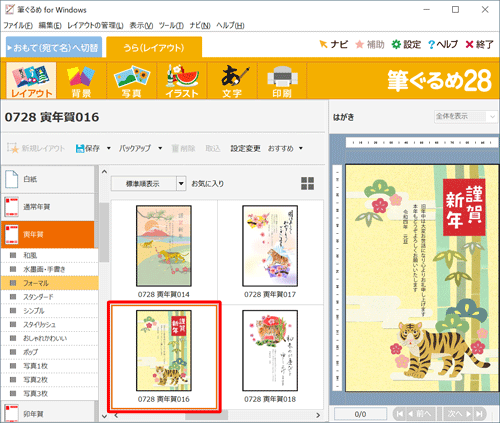Go to first page in preview
The height and width of the screenshot is (423, 500).
399,414
